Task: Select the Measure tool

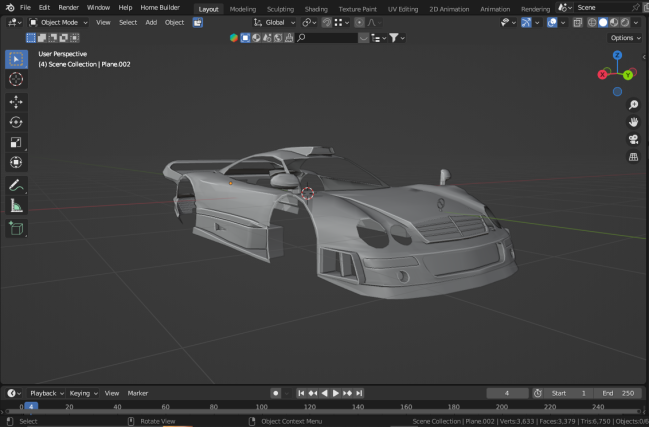Action: (x=16, y=205)
